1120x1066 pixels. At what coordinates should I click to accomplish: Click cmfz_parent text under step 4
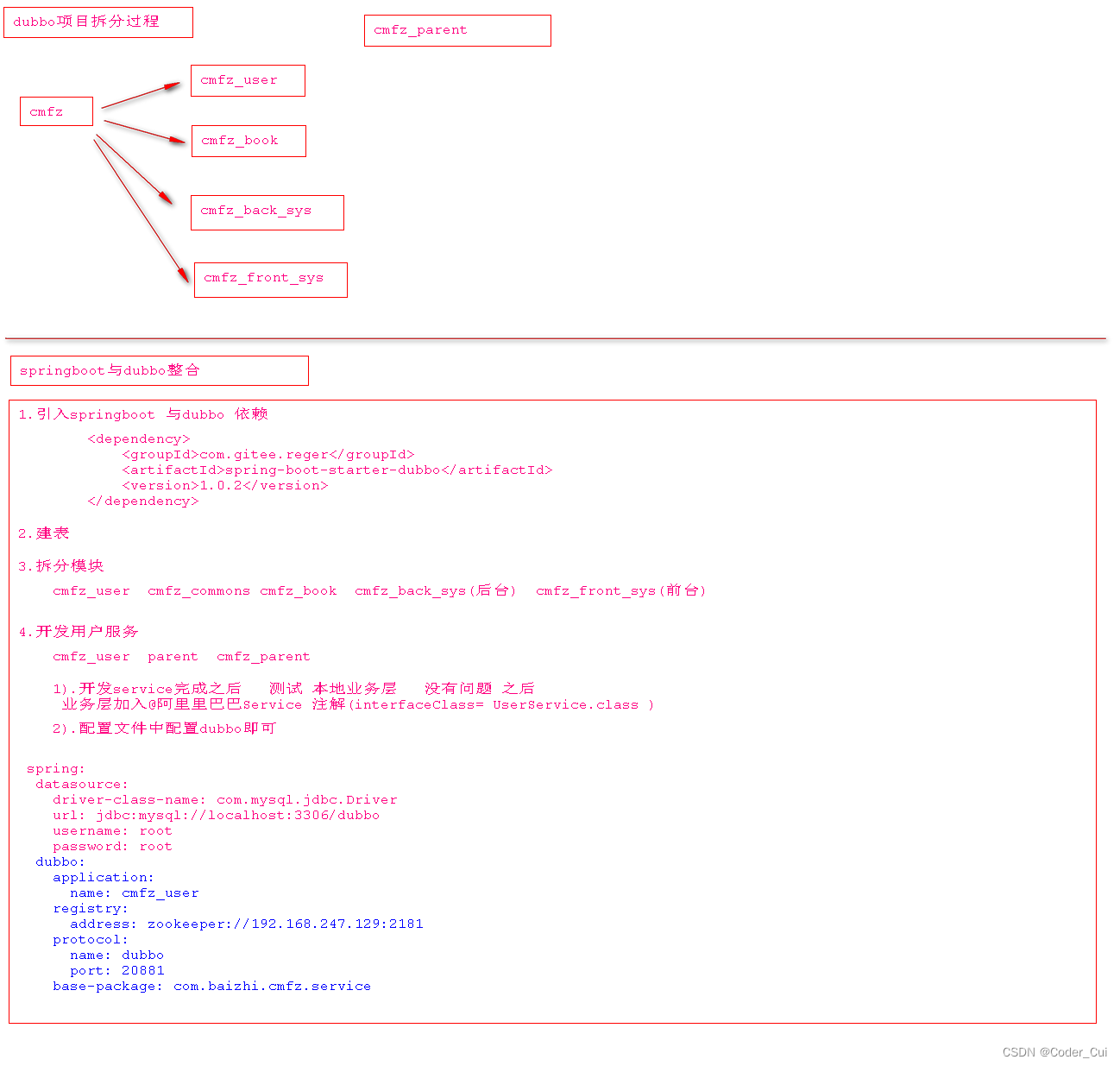263,657
